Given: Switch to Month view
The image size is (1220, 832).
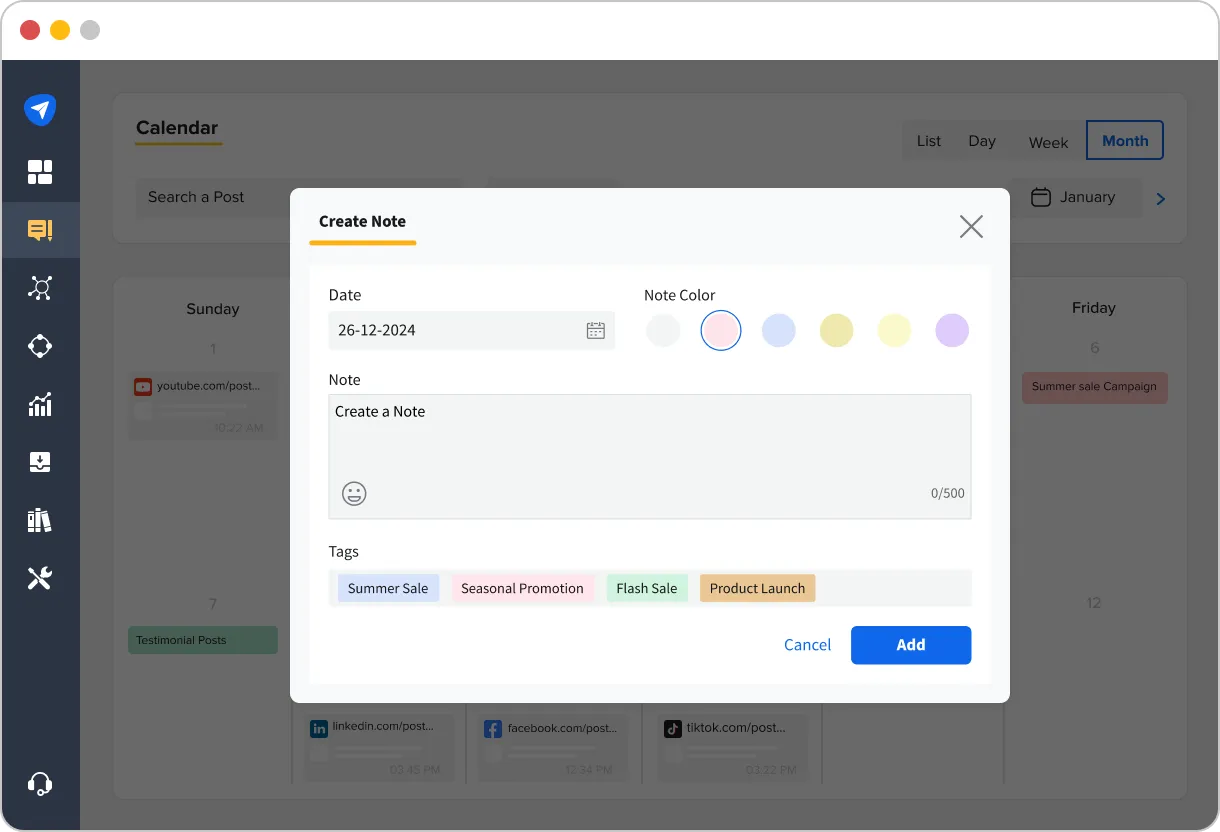Looking at the screenshot, I should pyautogui.click(x=1125, y=141).
